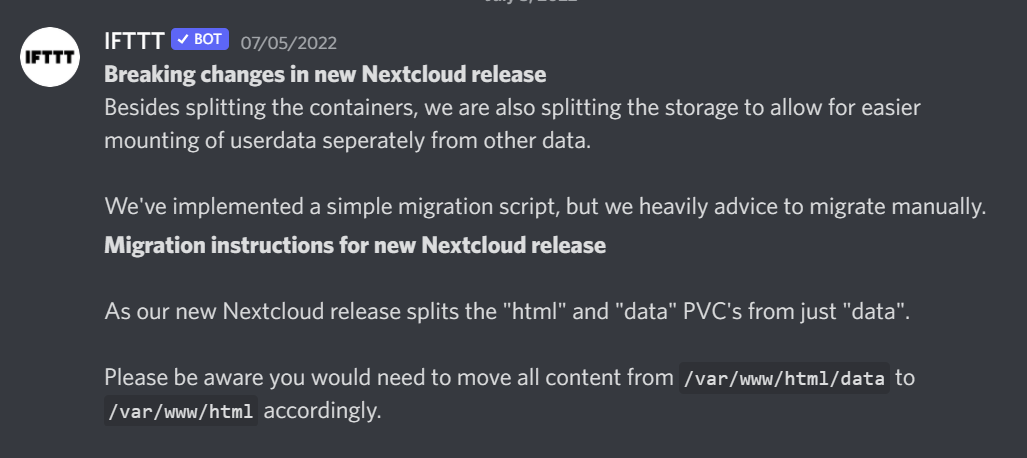Click the word "accordingly." after the code snippet
The height and width of the screenshot is (458, 1027).
pos(323,410)
